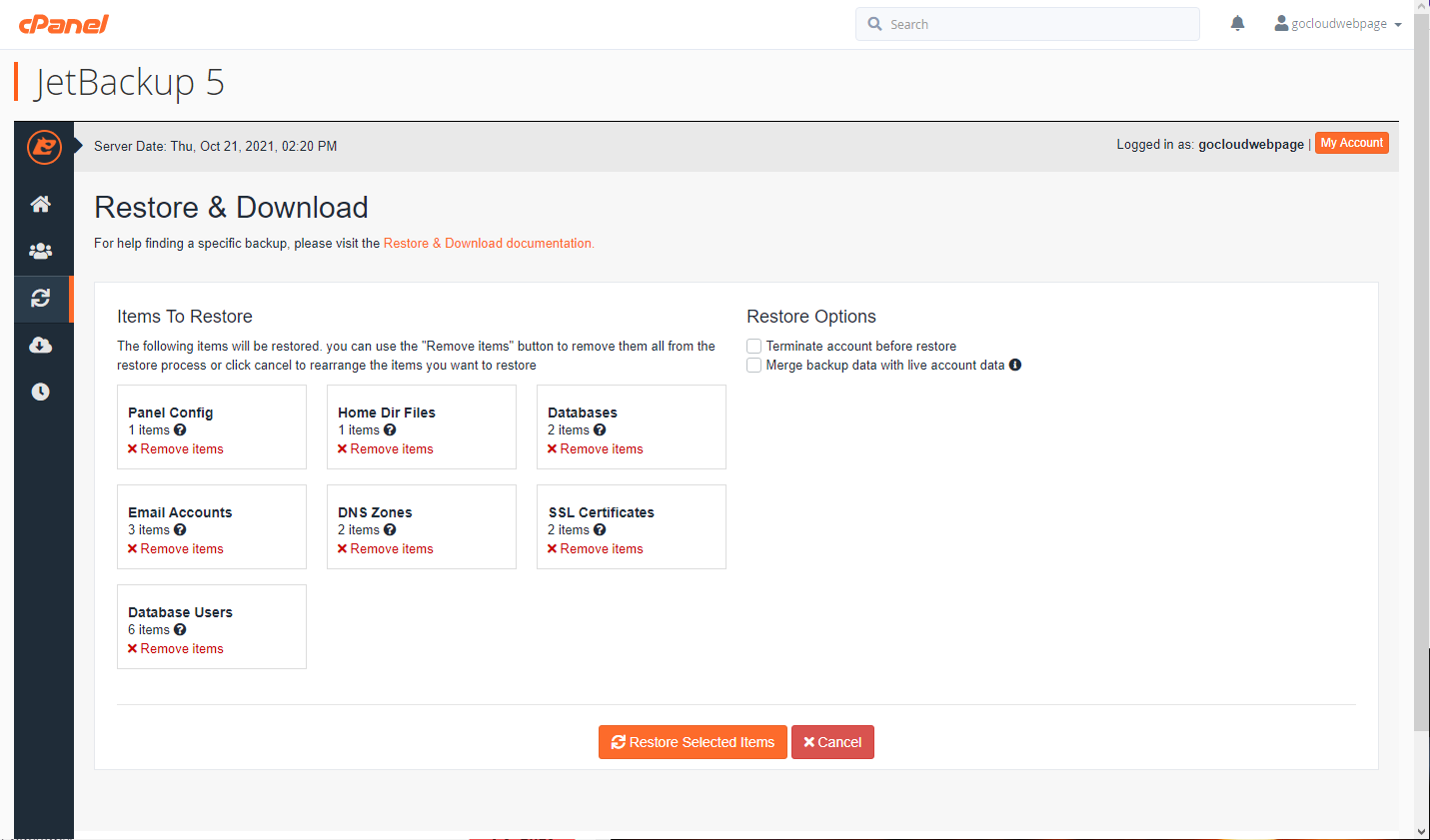Click help icon in Email Accounts card
The height and width of the screenshot is (840, 1430).
(x=180, y=529)
